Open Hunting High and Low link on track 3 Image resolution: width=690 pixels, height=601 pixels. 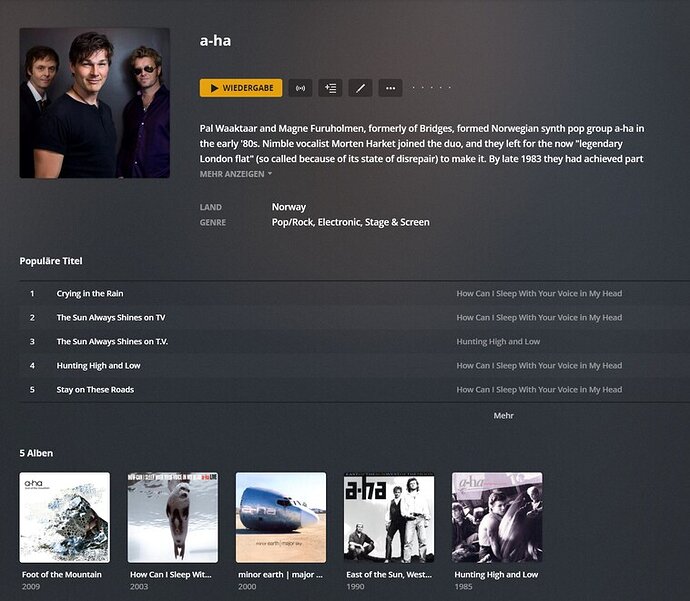click(498, 341)
